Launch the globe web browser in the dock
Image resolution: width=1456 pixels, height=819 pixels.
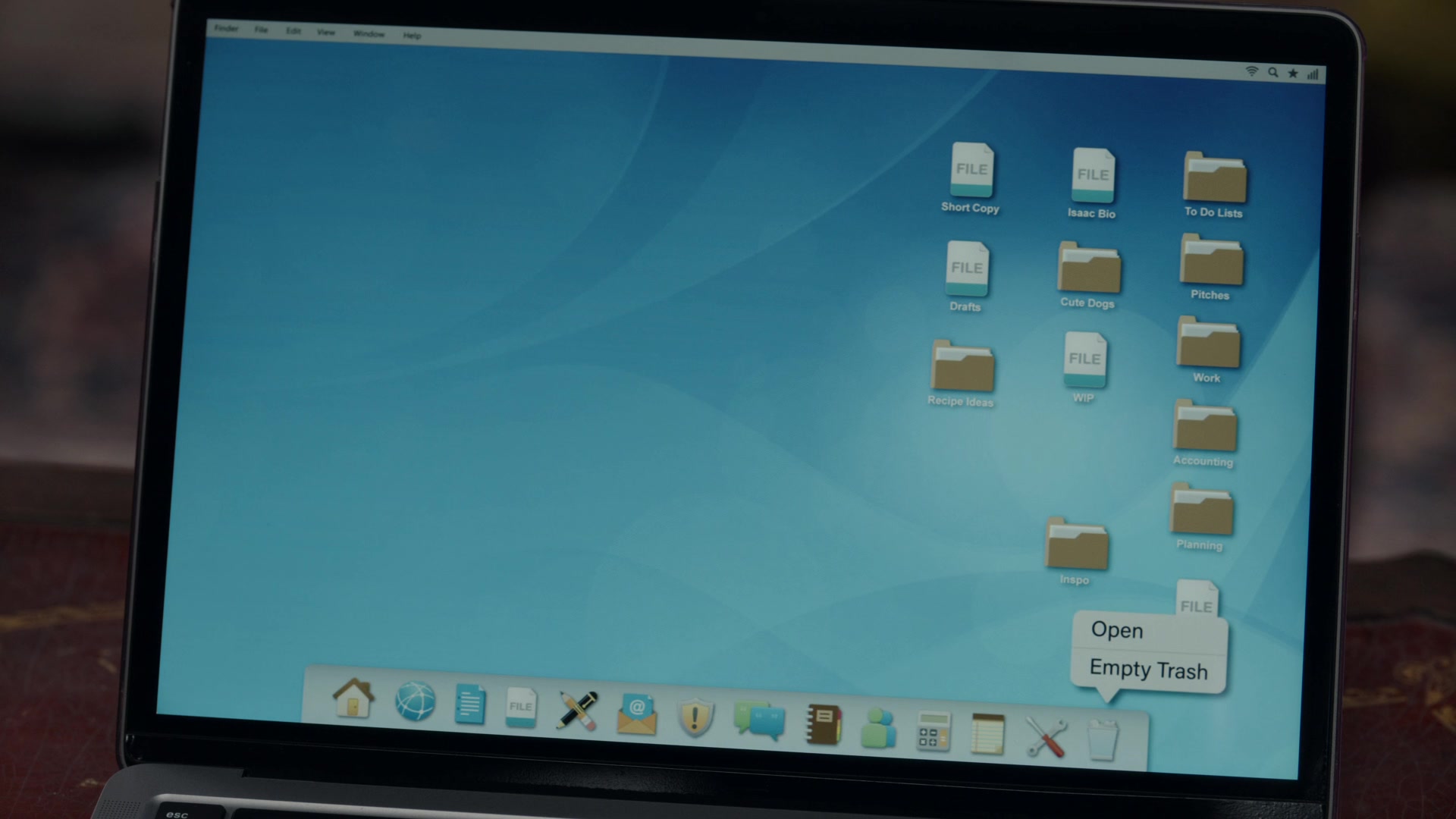click(416, 701)
